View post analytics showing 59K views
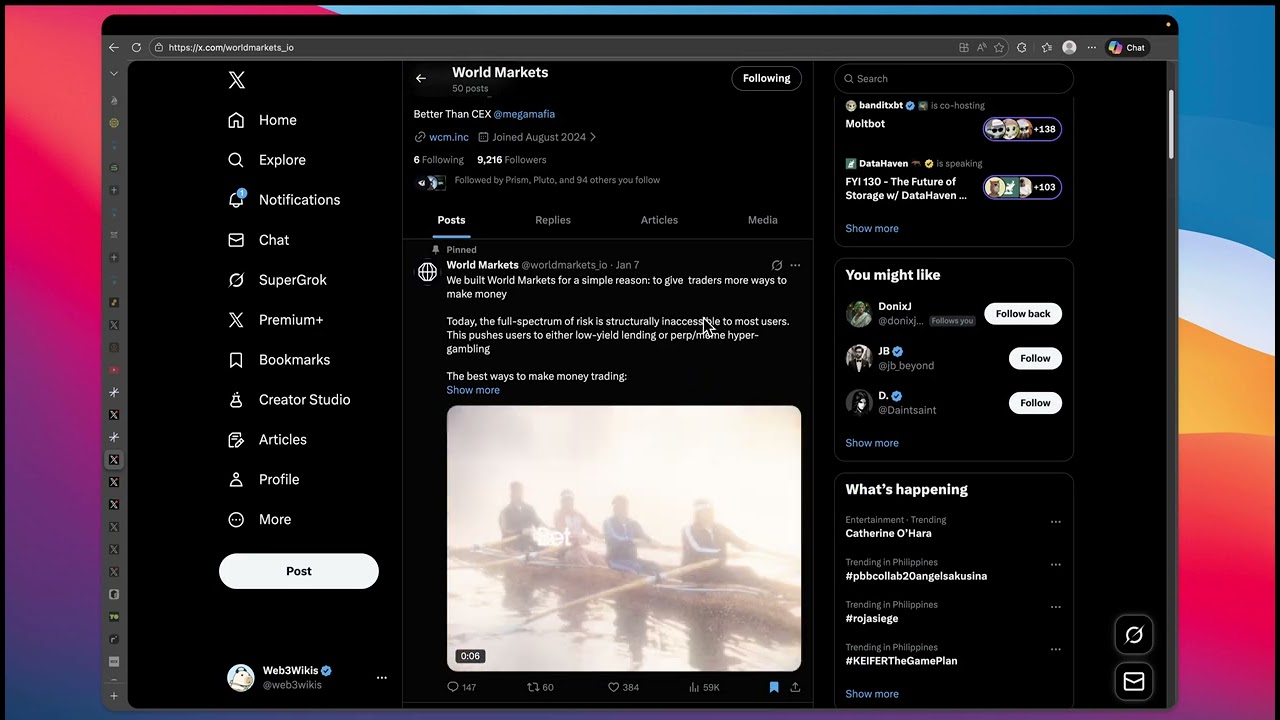The width and height of the screenshot is (1280, 720). point(704,687)
